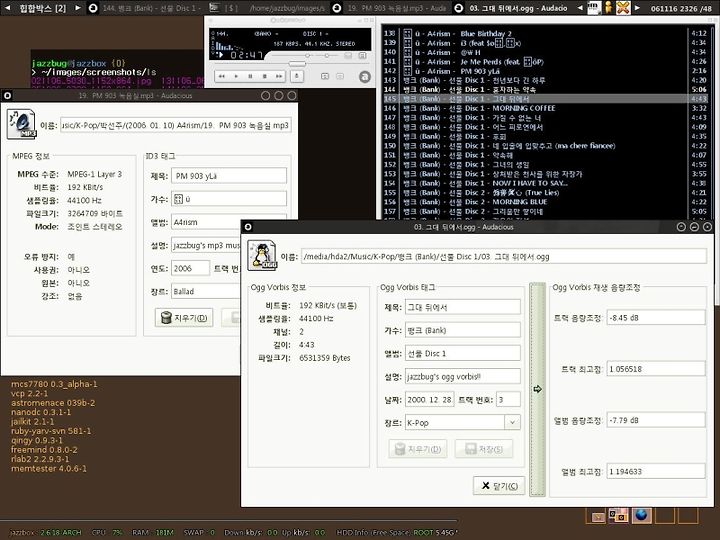The image size is (720, 540).
Task: Click the playlist window vertical scrollbar
Action: click(x=713, y=123)
